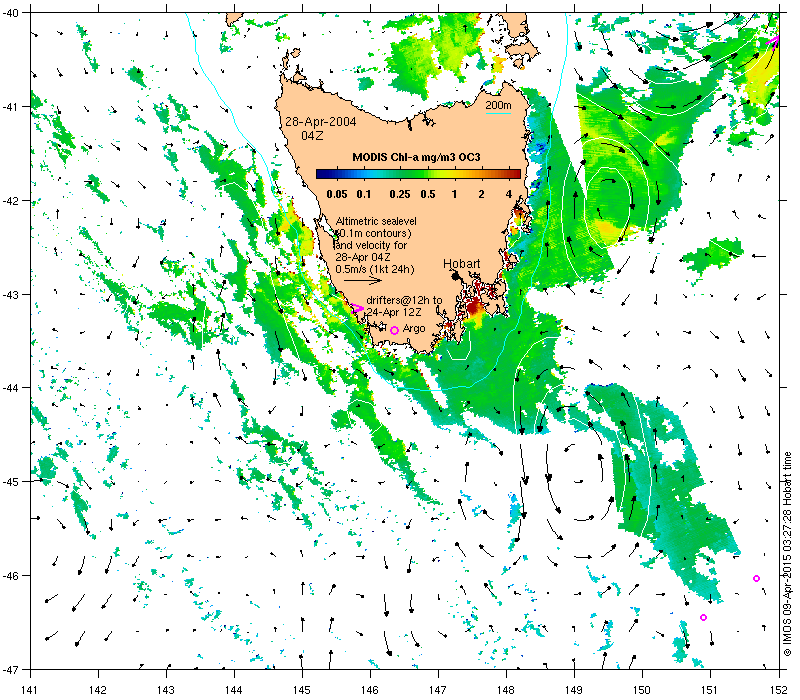Click the '-42' latitude axis label
Viewport: 800px width, 700px height.
coord(10,201)
